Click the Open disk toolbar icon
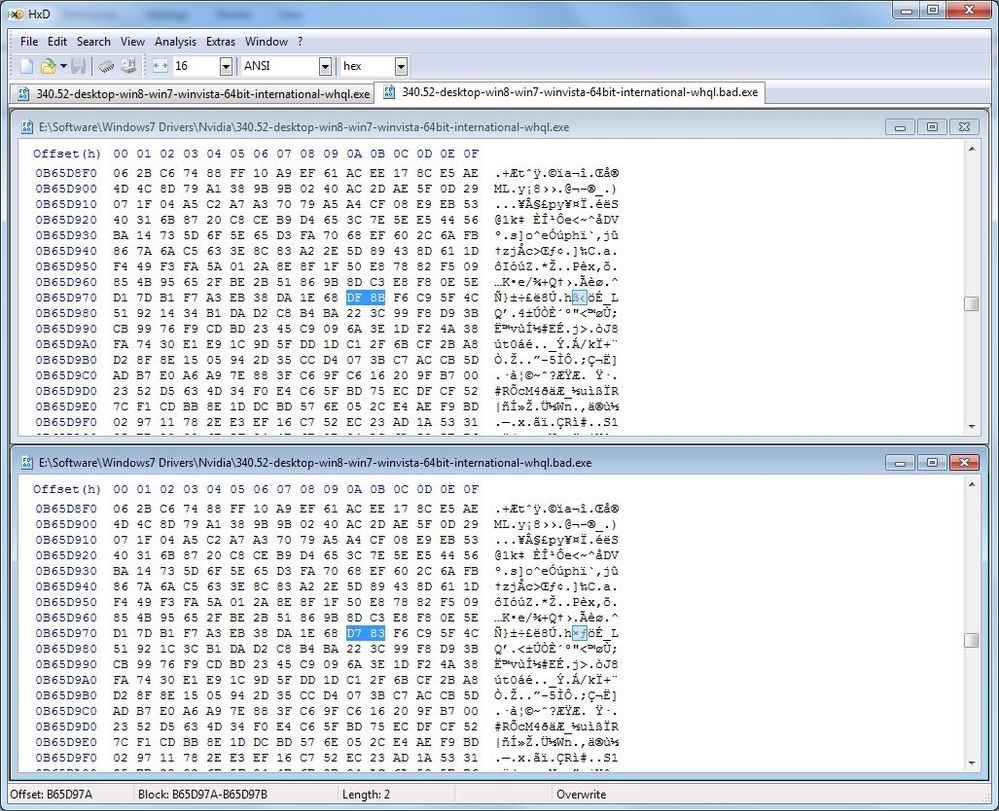Viewport: 999px width, 811px height. pyautogui.click(x=129, y=66)
